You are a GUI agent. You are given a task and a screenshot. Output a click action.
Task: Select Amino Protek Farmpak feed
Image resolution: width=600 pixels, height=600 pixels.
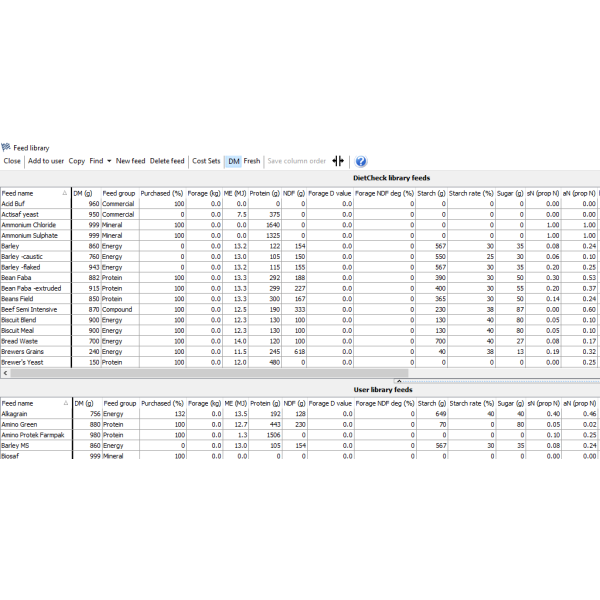(33, 435)
